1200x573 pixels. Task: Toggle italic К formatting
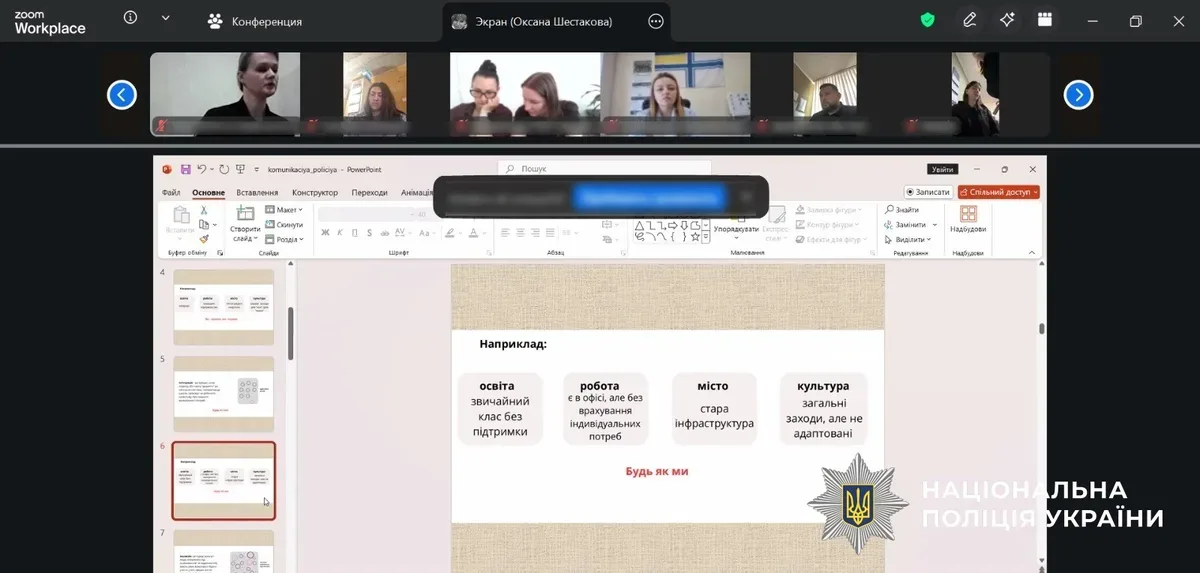[340, 233]
